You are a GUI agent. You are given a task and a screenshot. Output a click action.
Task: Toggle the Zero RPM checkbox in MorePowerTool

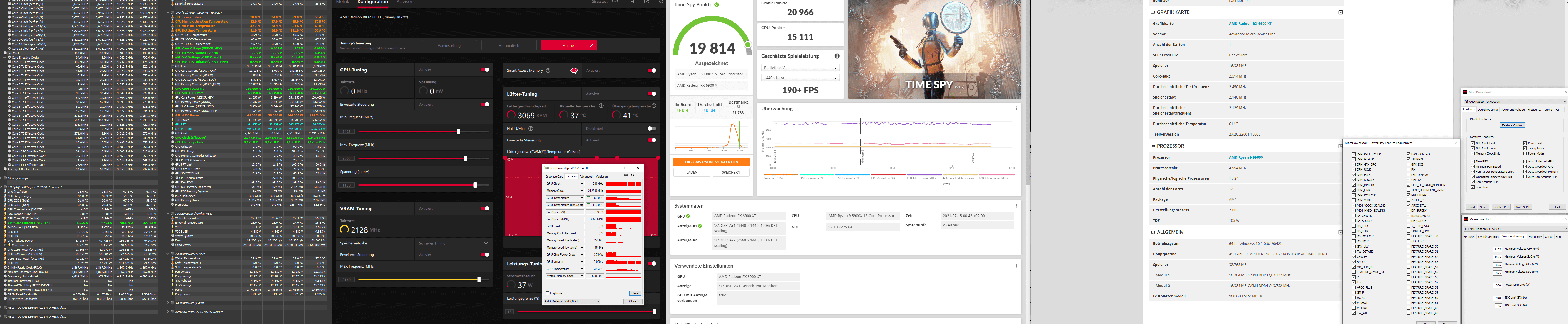coord(1473,162)
